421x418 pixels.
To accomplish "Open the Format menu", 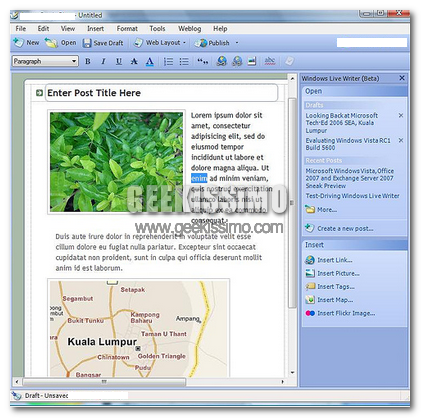I will click(127, 29).
